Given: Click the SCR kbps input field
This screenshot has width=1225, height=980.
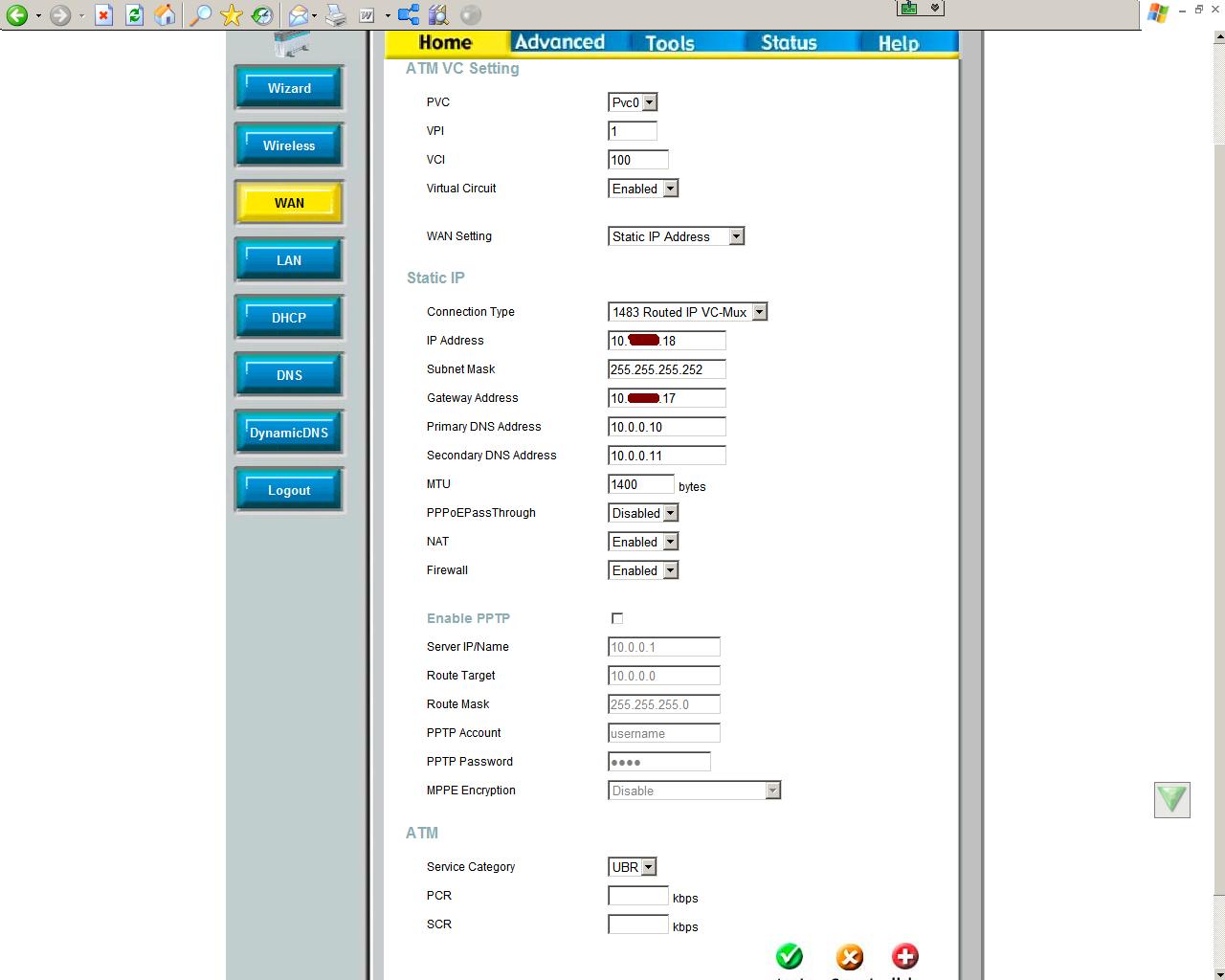Looking at the screenshot, I should coord(638,924).
